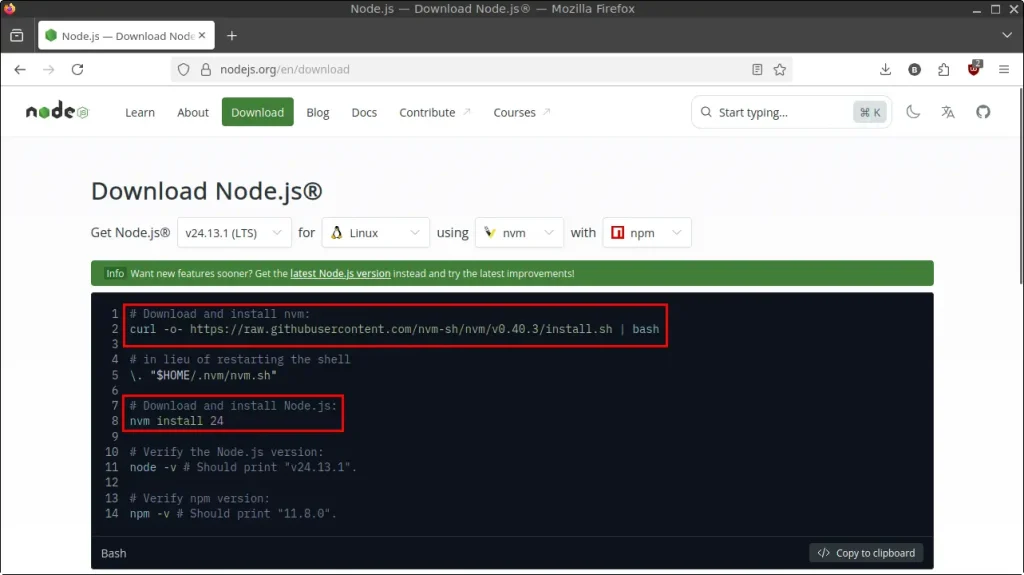Open the About nav item
Image resolution: width=1024 pixels, height=575 pixels.
tap(193, 112)
